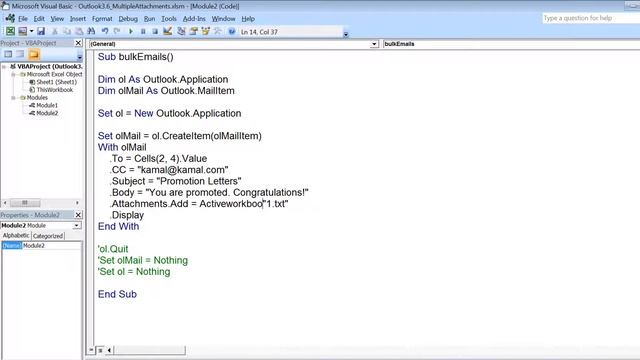Open the Properties Window icon
The width and height of the screenshot is (640, 360).
[193, 31]
